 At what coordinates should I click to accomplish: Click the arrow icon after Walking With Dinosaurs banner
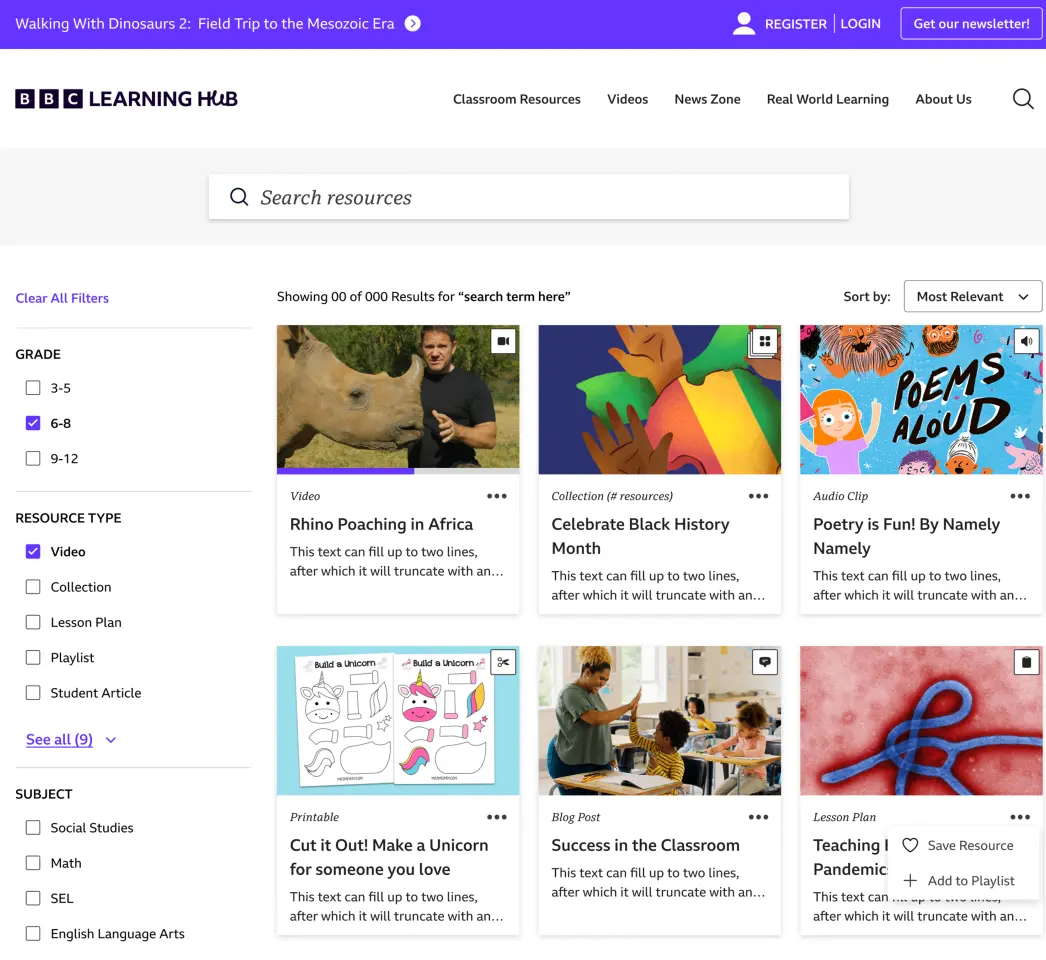(x=413, y=24)
